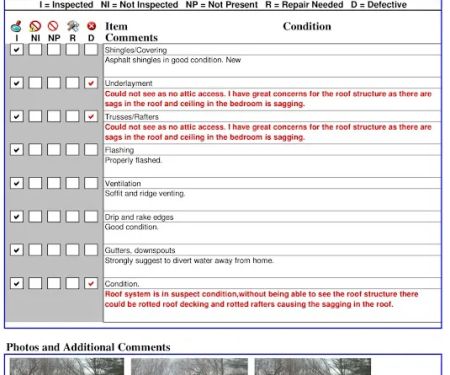Viewport: 450px width, 375px height.
Task: Uncheck Defective box for Condition row
Action: pos(91,283)
